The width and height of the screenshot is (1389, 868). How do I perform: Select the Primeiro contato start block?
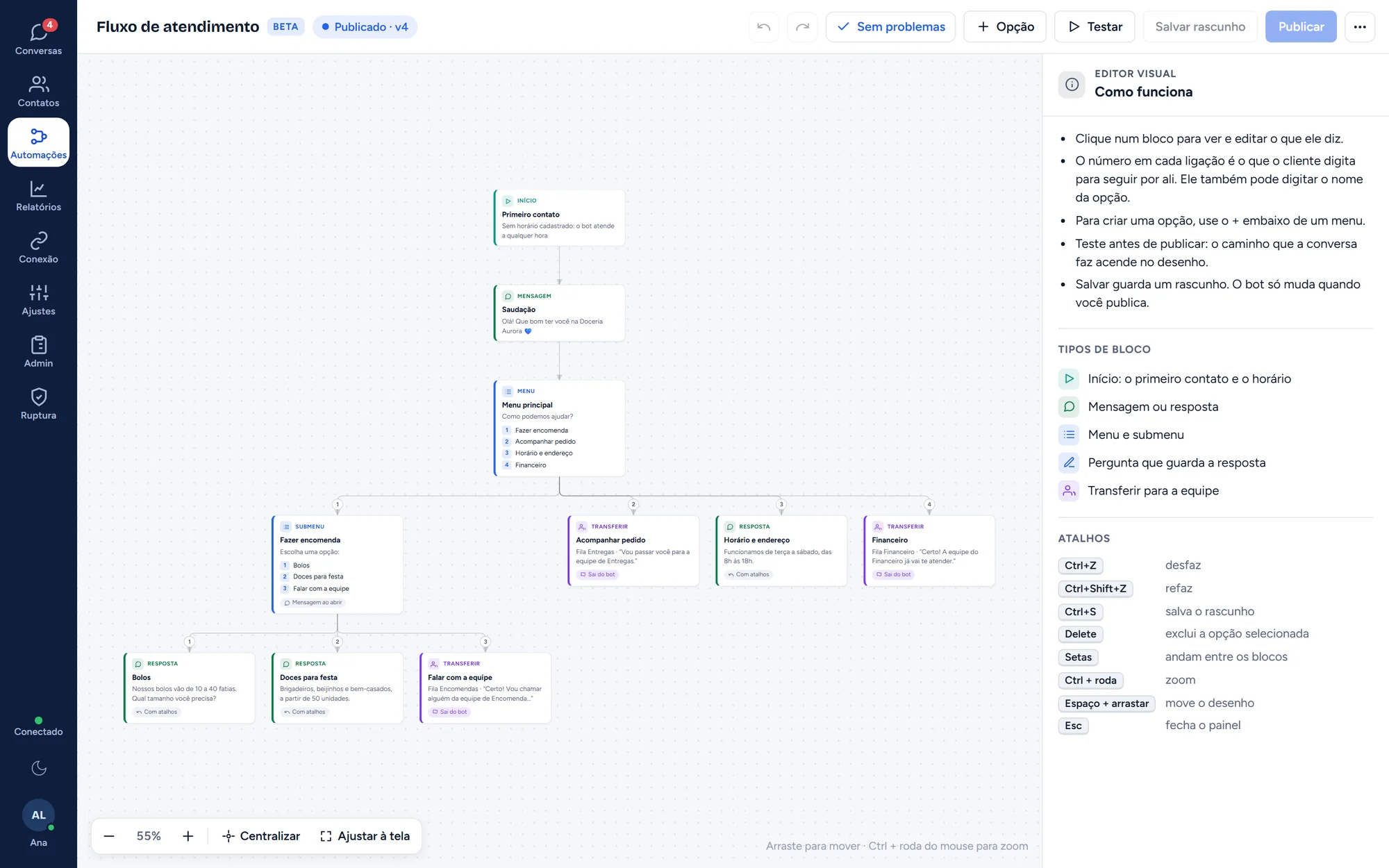pyautogui.click(x=559, y=217)
